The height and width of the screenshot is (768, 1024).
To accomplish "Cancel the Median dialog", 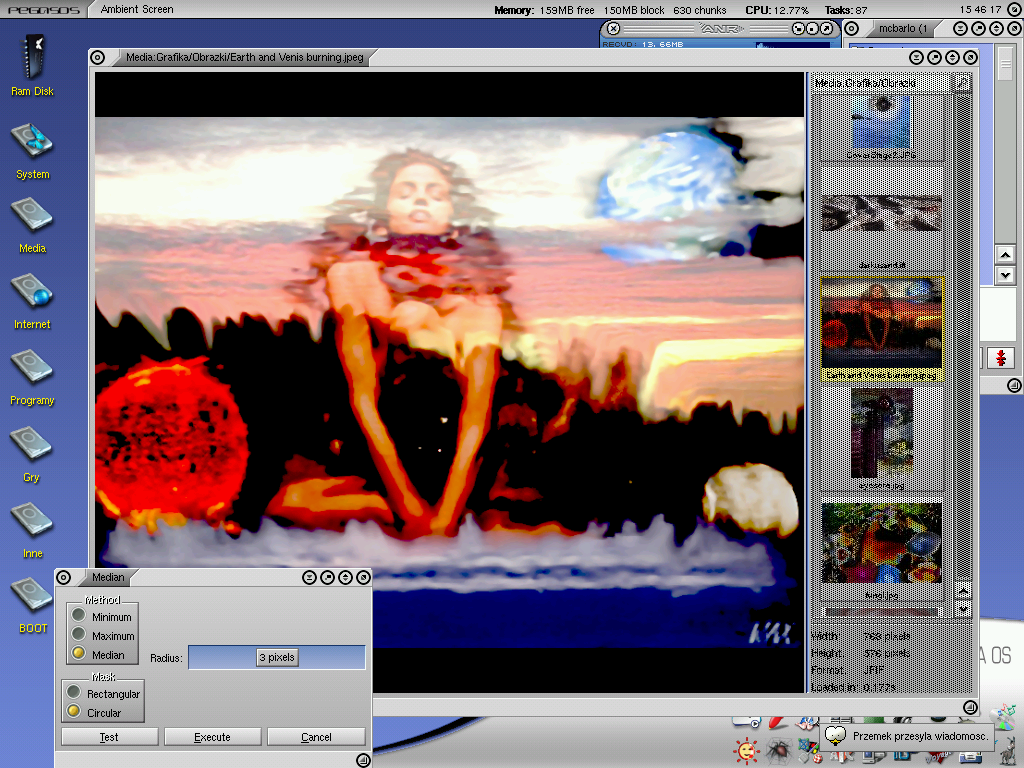I will tap(316, 737).
